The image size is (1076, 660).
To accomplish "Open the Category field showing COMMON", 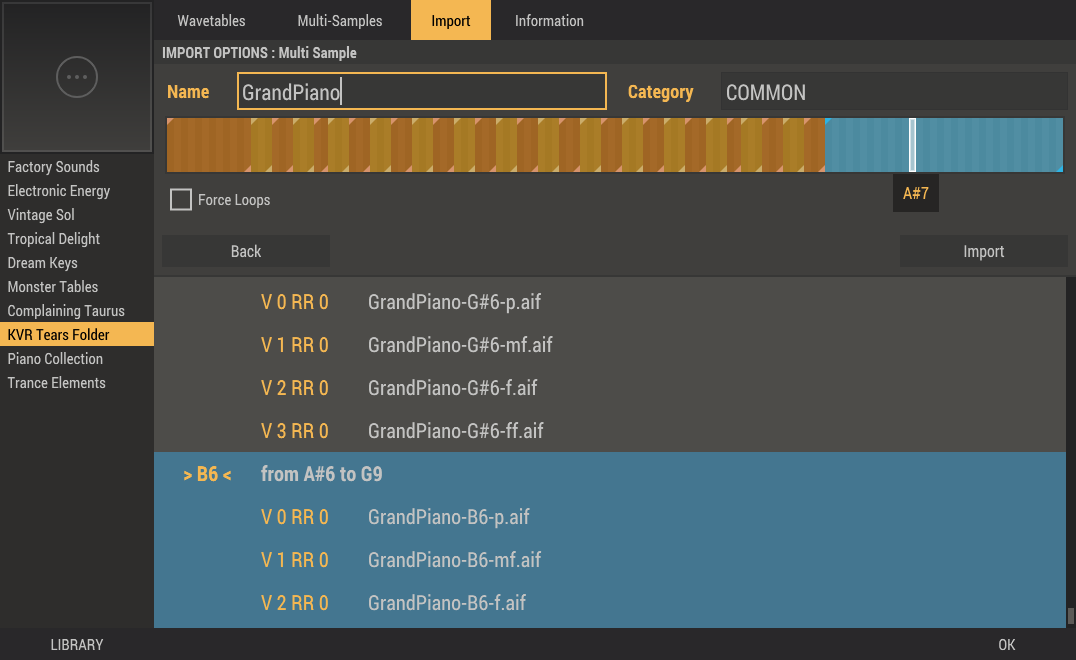I will click(x=893, y=92).
